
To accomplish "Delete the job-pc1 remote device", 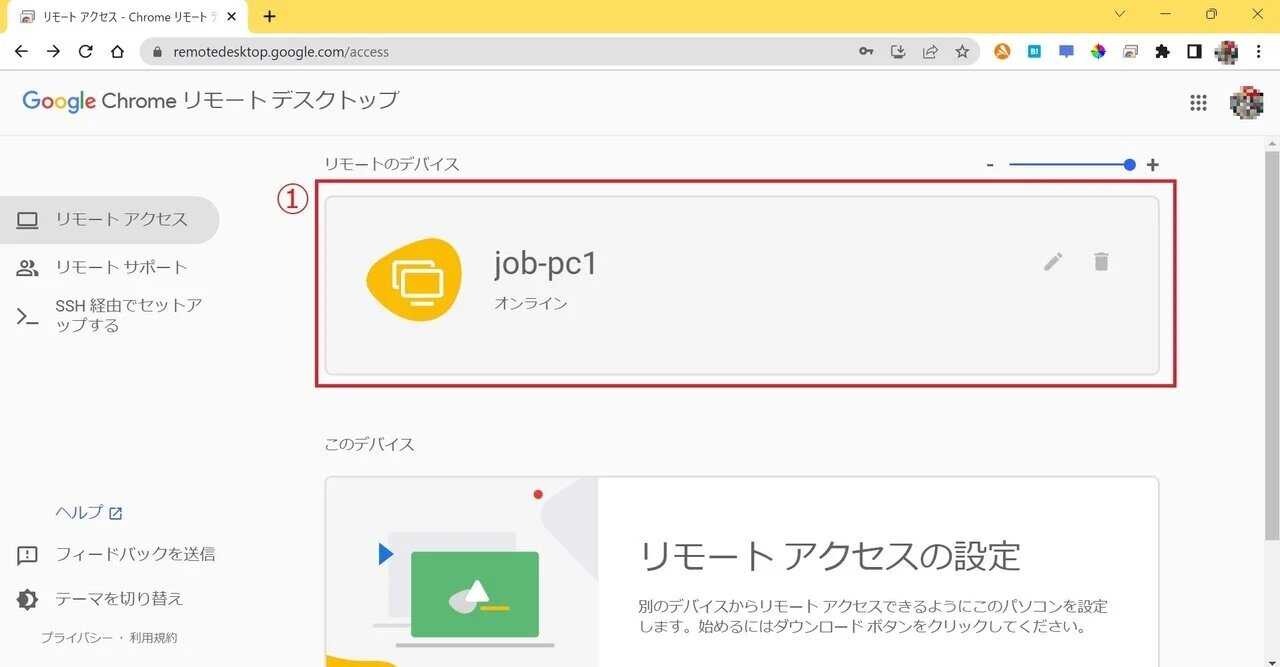I will pyautogui.click(x=1101, y=262).
